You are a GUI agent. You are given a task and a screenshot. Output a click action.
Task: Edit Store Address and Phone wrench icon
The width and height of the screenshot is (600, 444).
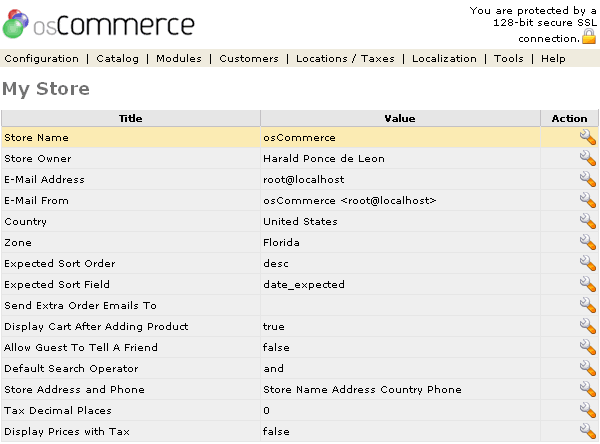tap(588, 389)
